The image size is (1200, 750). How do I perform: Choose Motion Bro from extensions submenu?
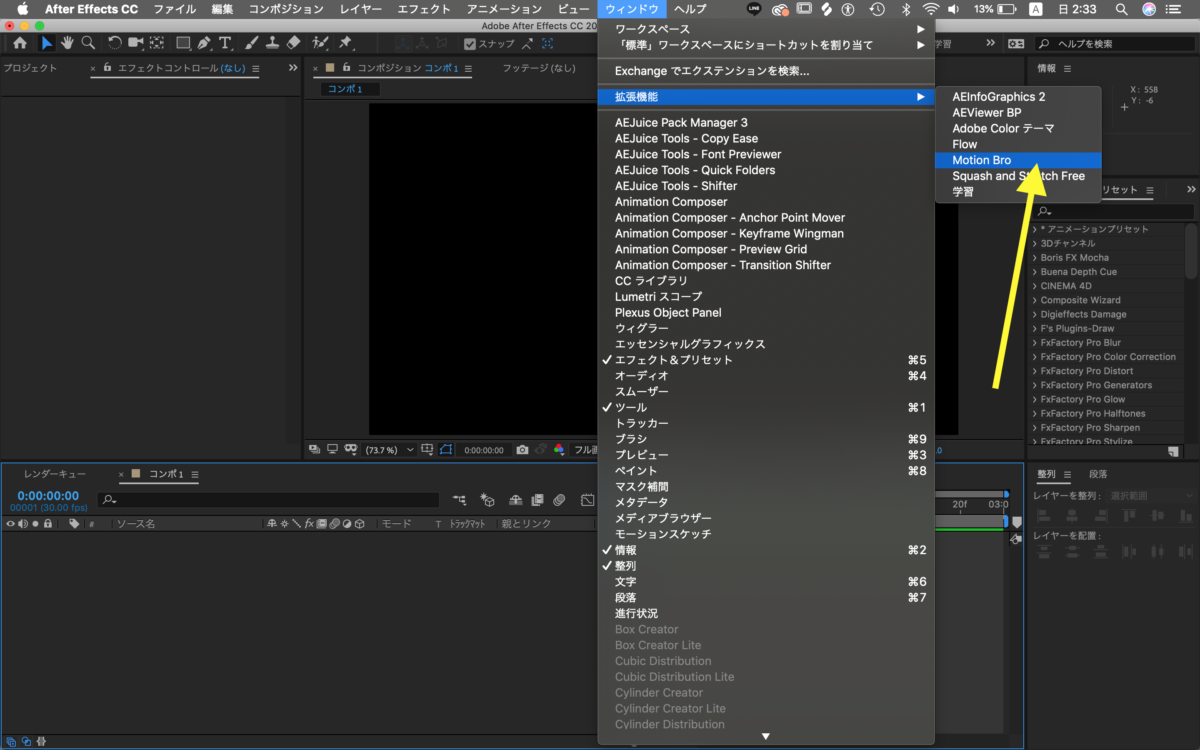(1018, 160)
